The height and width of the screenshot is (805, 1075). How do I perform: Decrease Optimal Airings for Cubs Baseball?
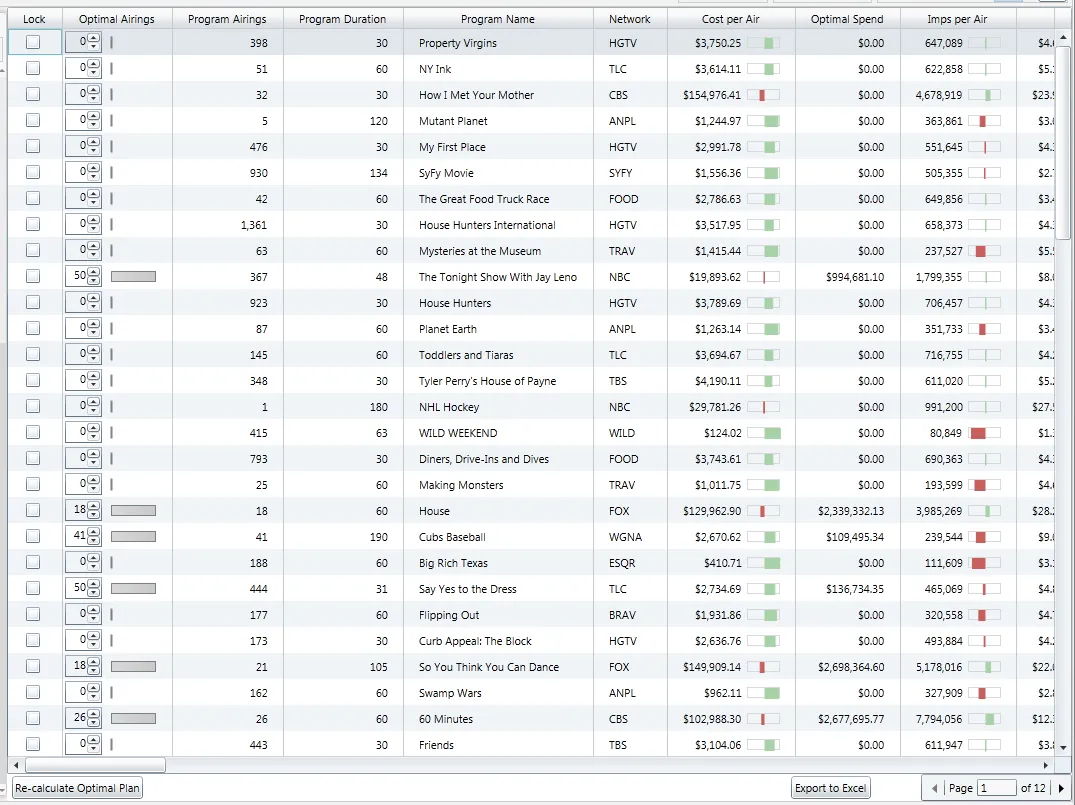(94, 540)
